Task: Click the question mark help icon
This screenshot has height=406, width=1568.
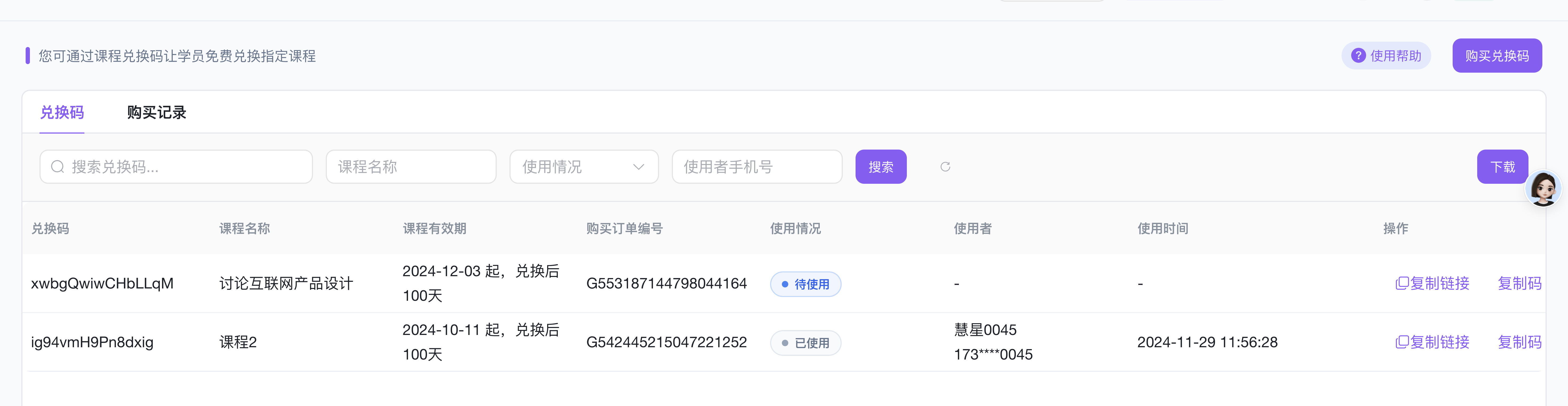Action: 1358,55
